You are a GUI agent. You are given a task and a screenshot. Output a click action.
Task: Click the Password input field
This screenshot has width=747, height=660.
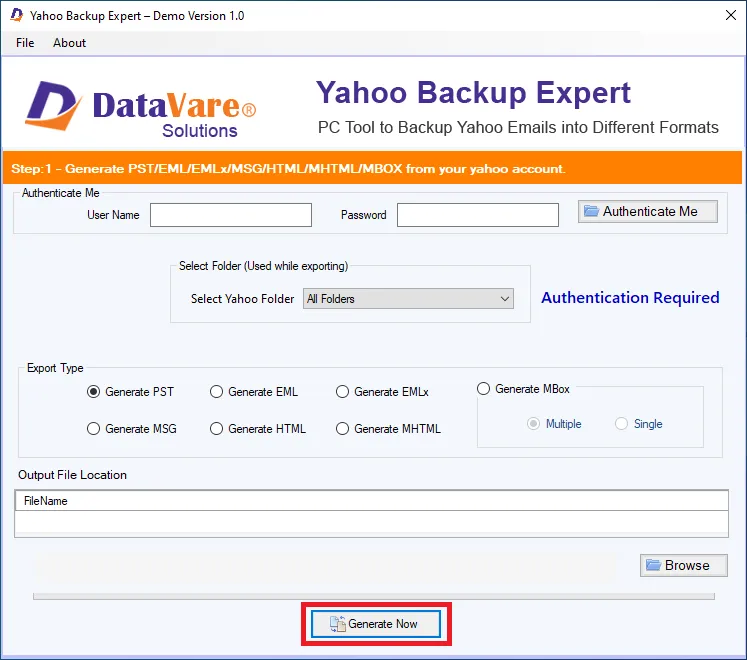[477, 215]
